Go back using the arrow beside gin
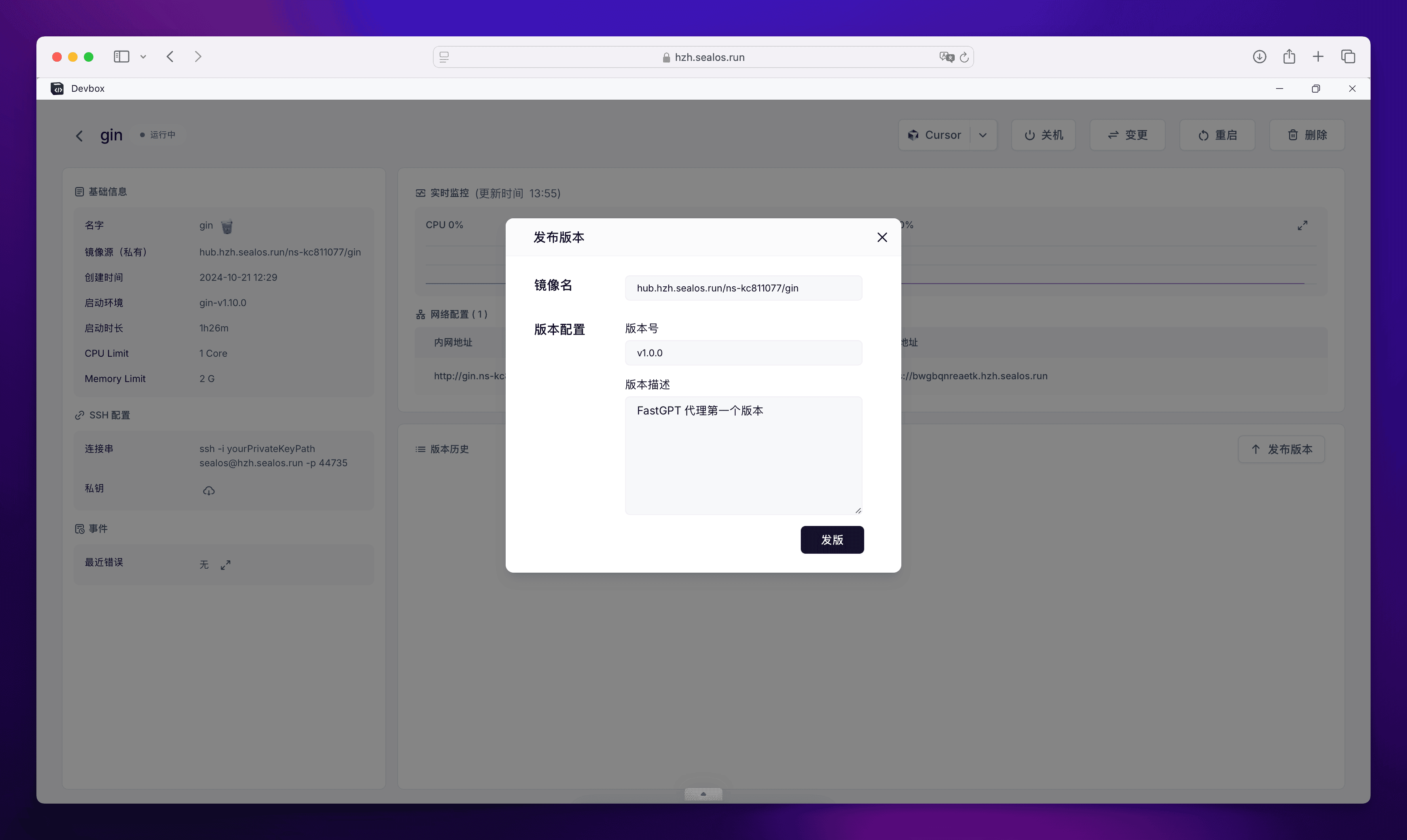1407x840 pixels. [x=79, y=136]
